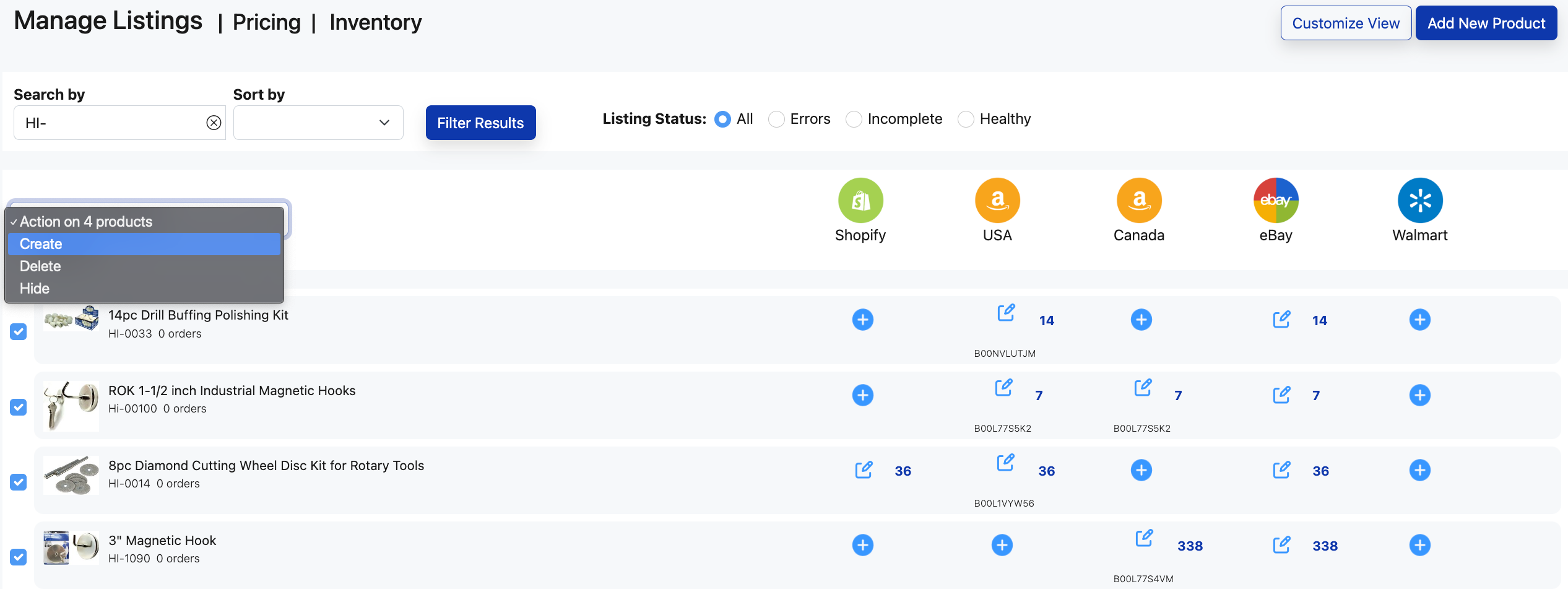Edit Canada listing for 3" Magnetic Hook
The image size is (1568, 589).
(1144, 538)
